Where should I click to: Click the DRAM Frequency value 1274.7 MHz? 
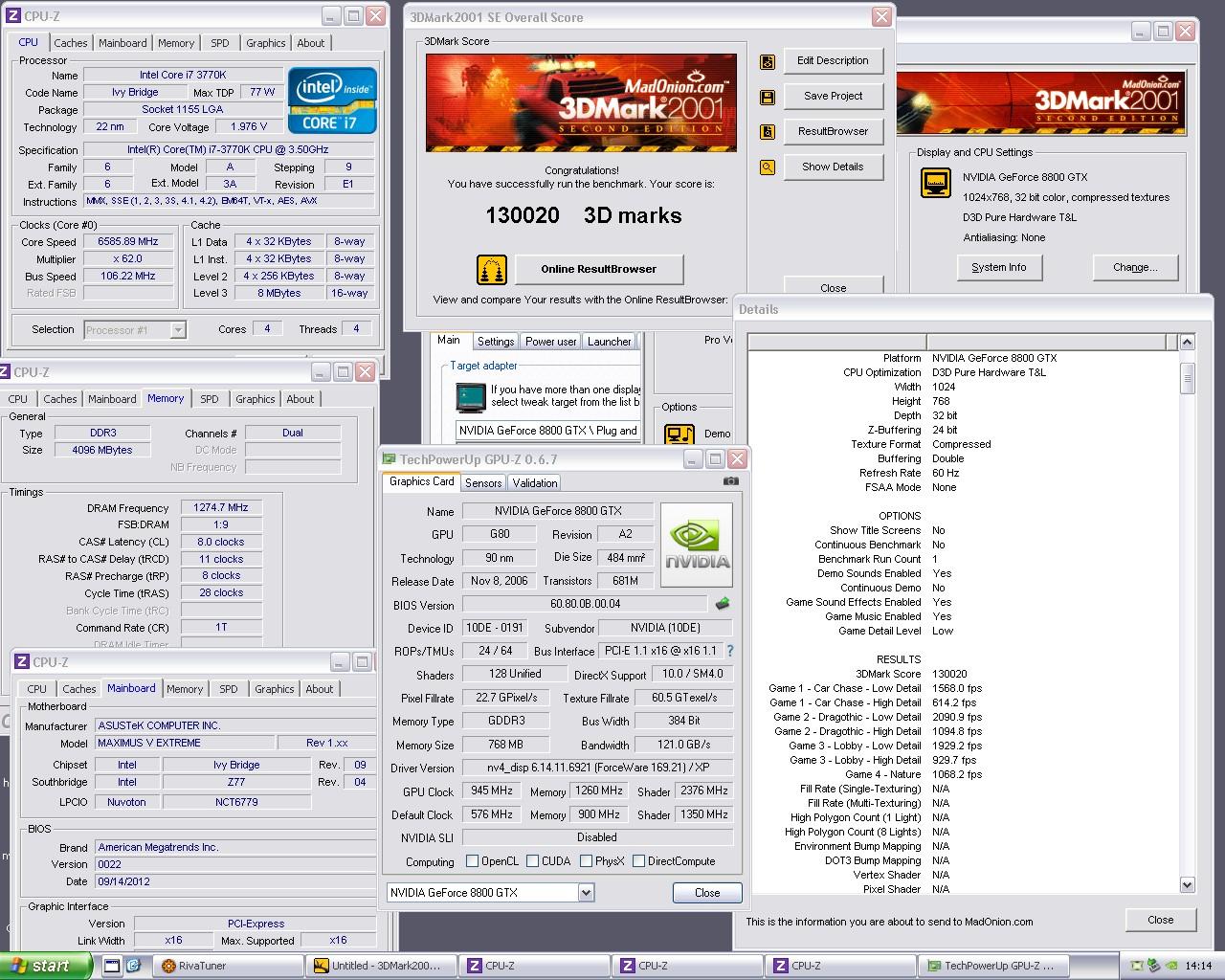[221, 508]
